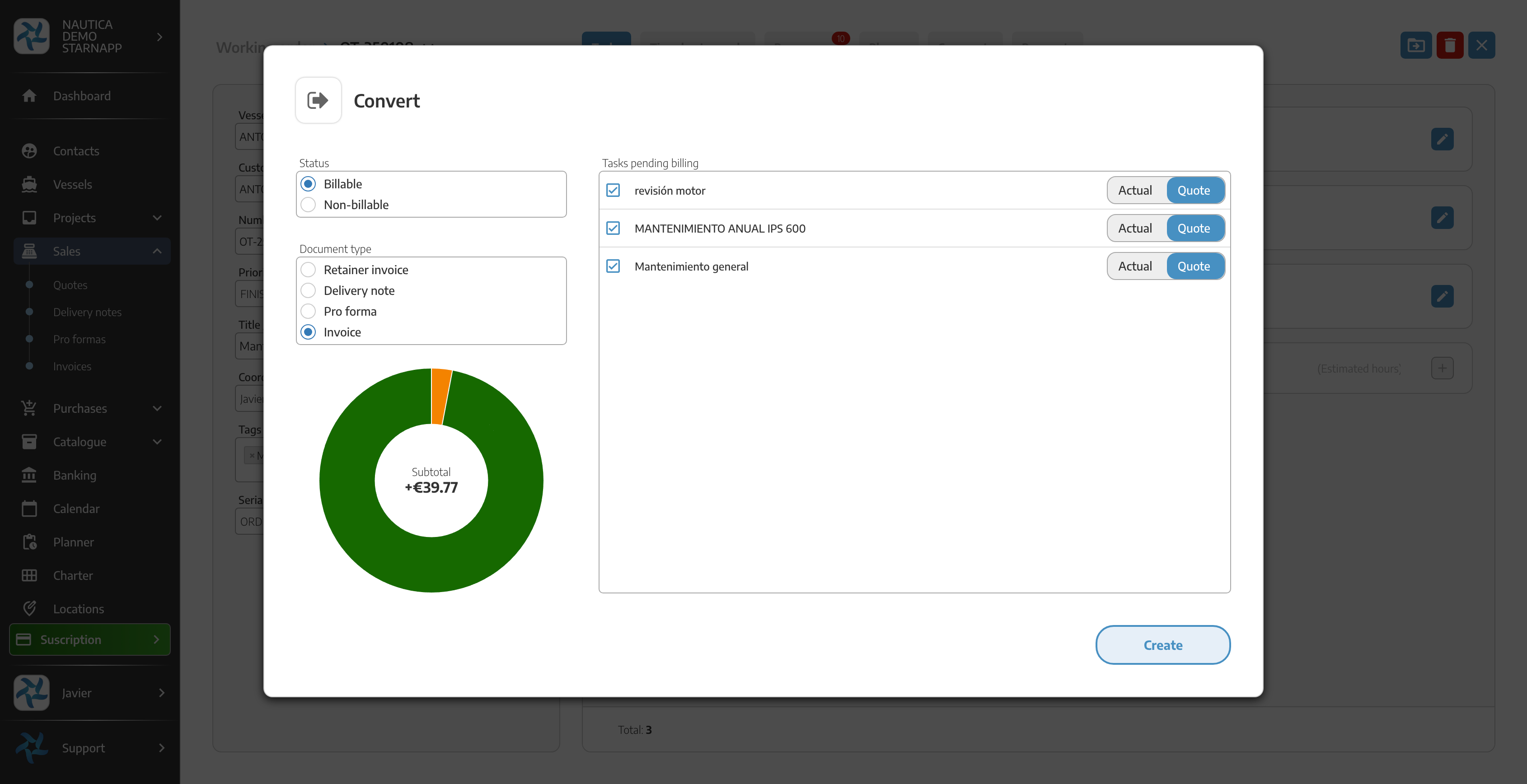1527x784 pixels.
Task: Uncheck the revisión motor task
Action: 613,190
